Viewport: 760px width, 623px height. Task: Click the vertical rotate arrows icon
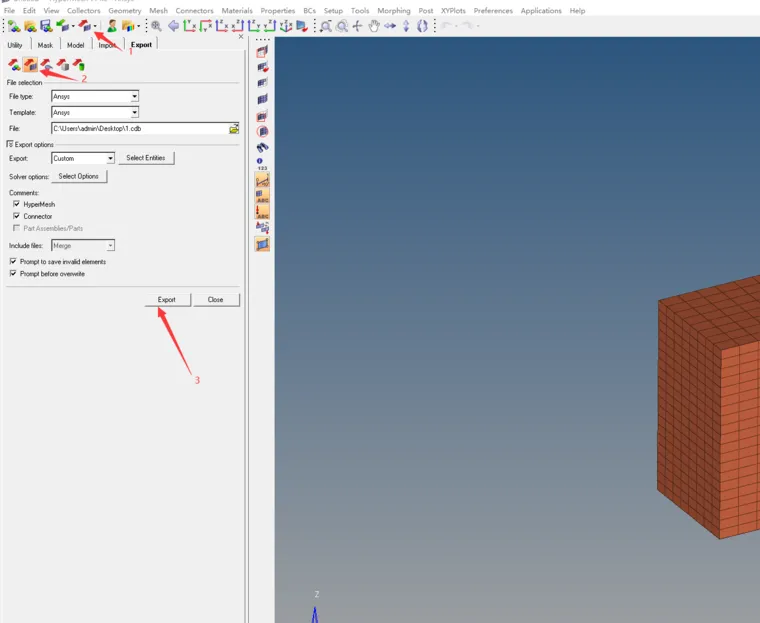click(406, 26)
